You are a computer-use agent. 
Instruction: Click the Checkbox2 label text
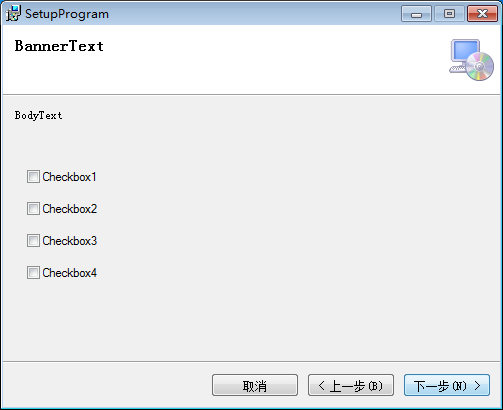point(70,209)
